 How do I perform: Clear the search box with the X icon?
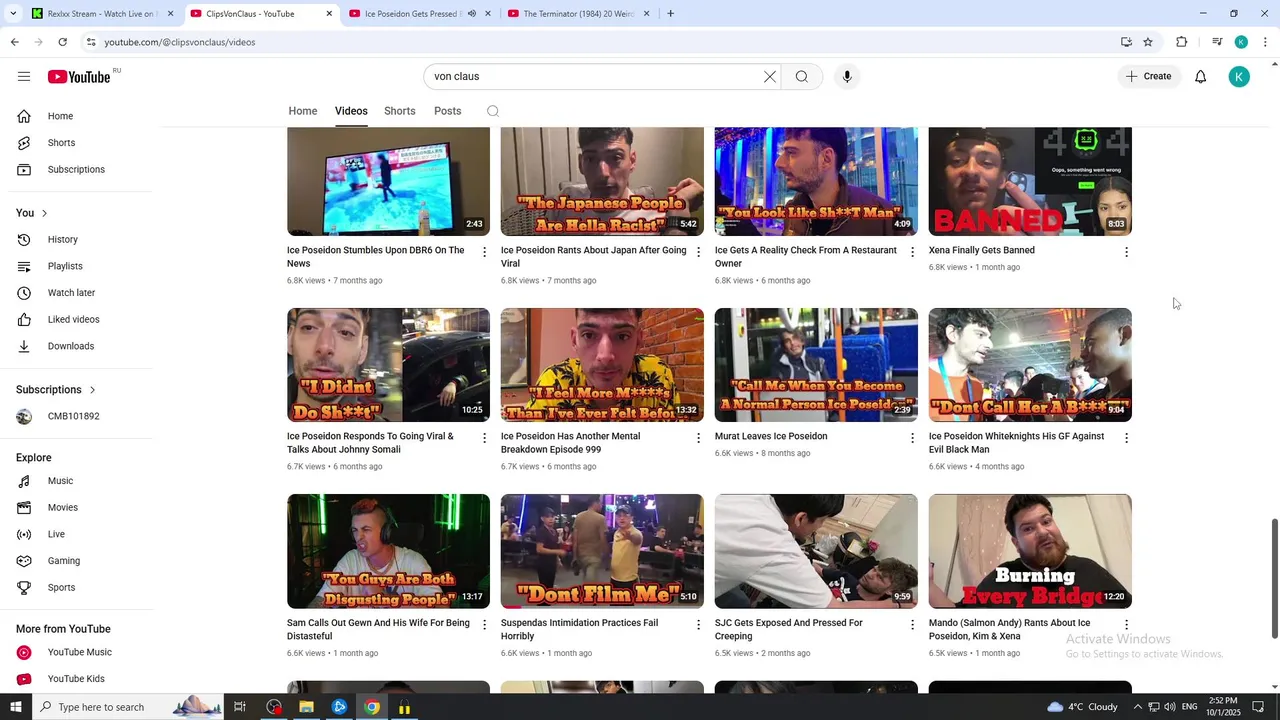coord(770,77)
